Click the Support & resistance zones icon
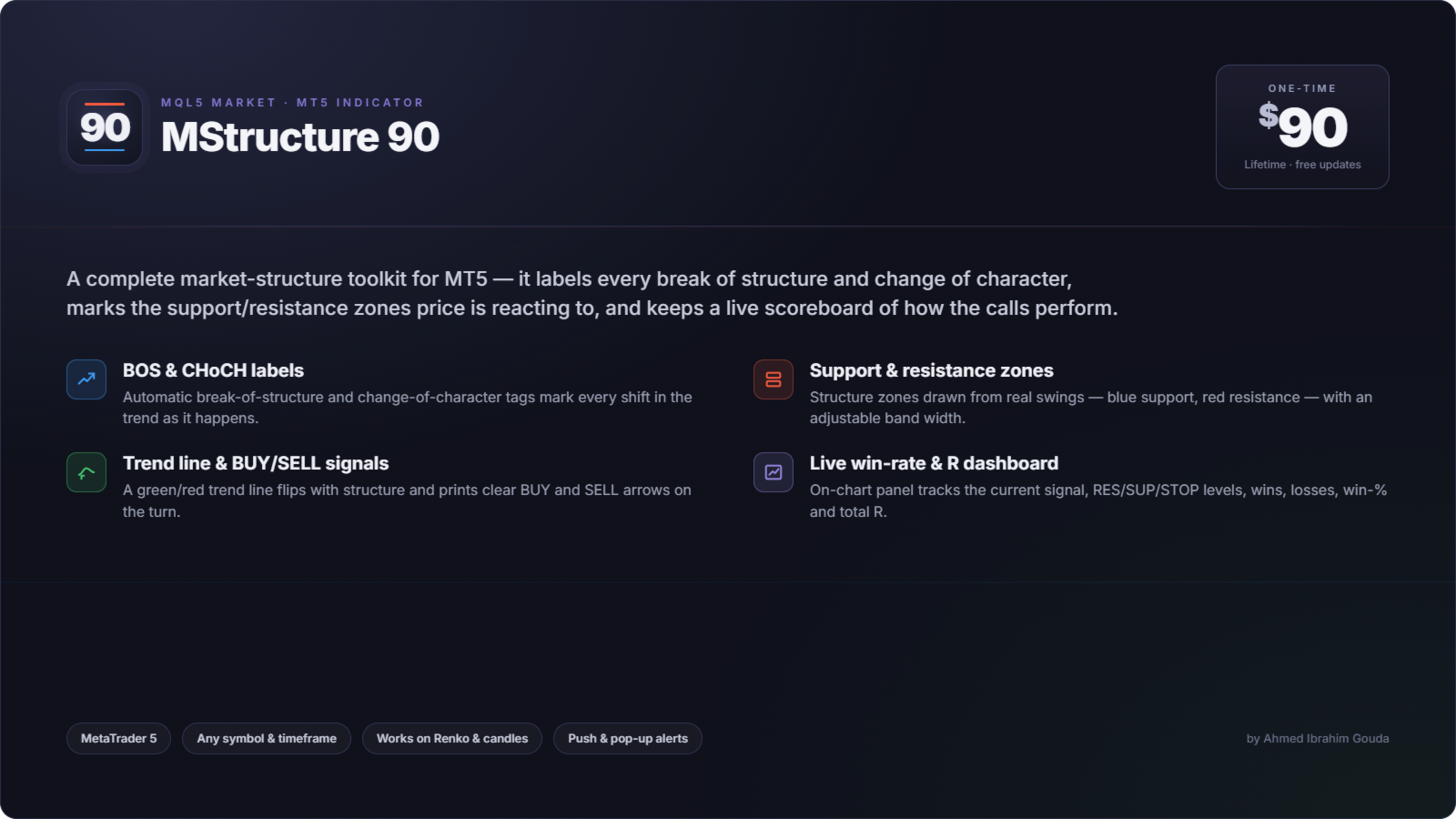This screenshot has height=819, width=1456. pyautogui.click(x=773, y=379)
